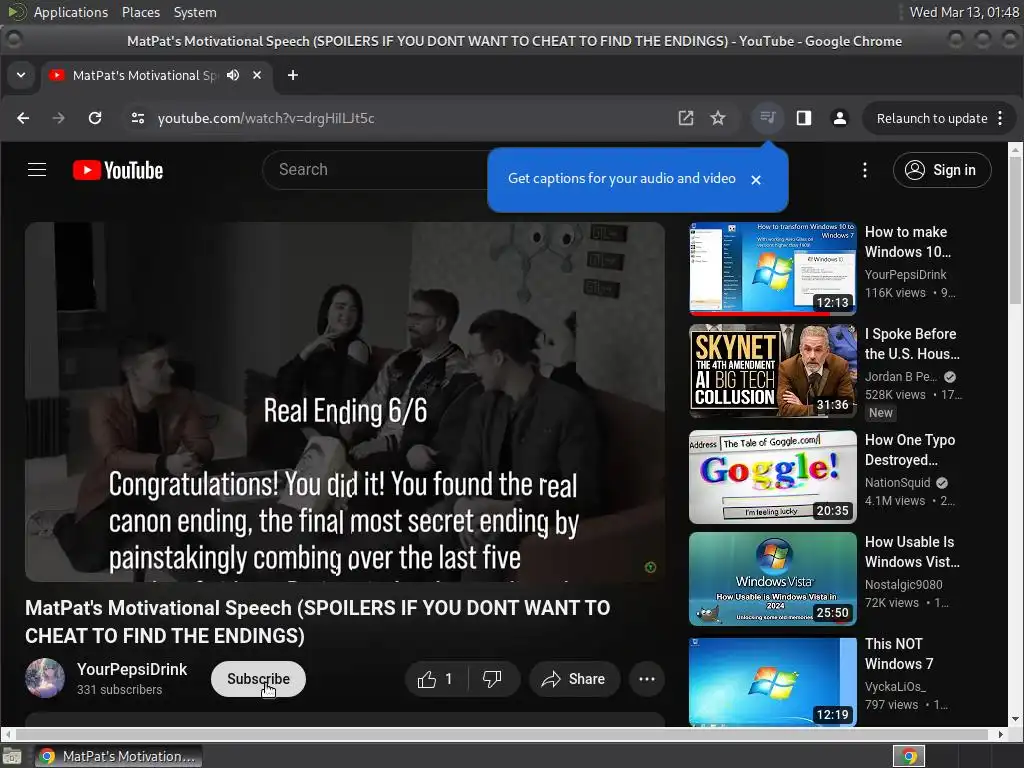This screenshot has width=1024, height=768.
Task: Click the video title text
Action: click(317, 622)
